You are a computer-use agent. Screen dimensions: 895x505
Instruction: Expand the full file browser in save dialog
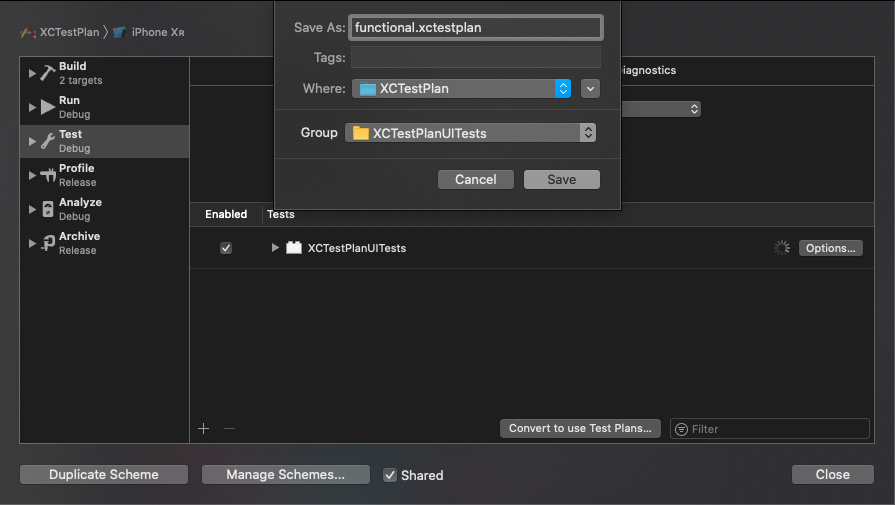[590, 89]
